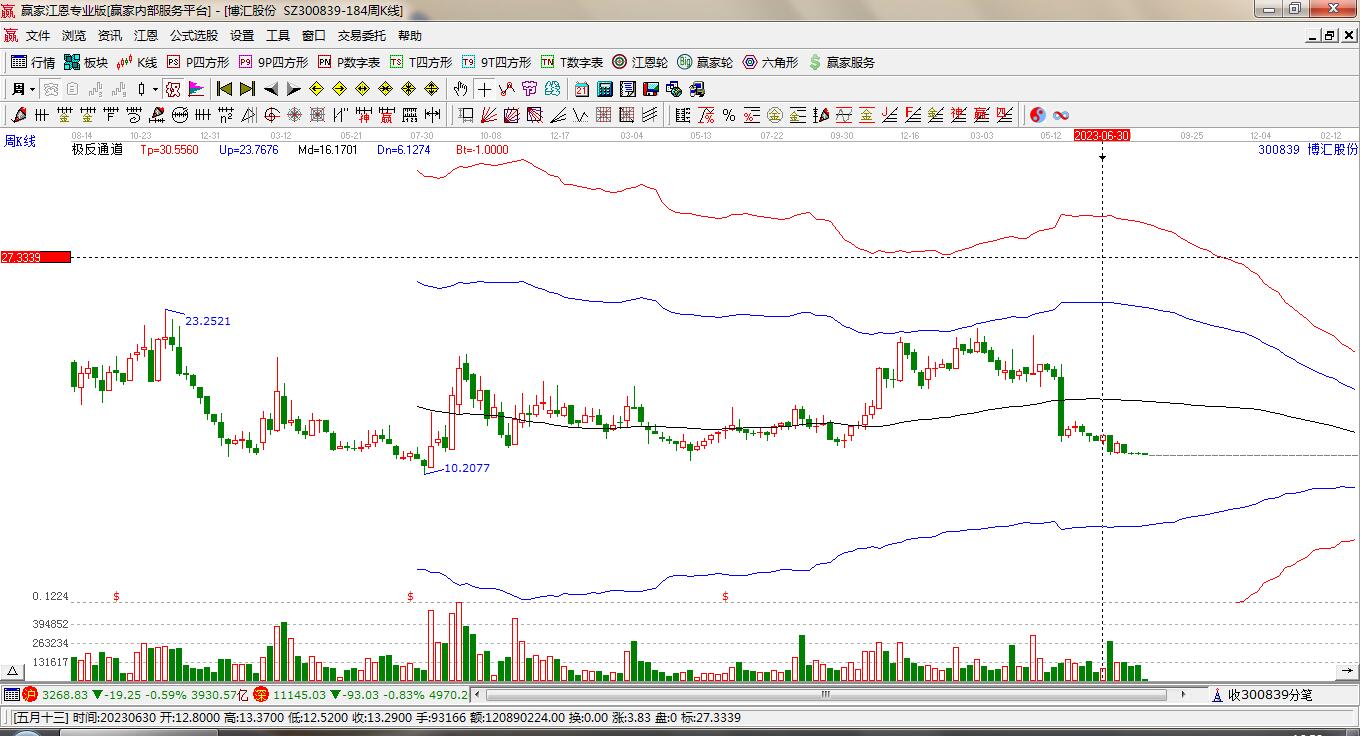
Task: Click the blue infinity symbol icon
Action: 1061,115
